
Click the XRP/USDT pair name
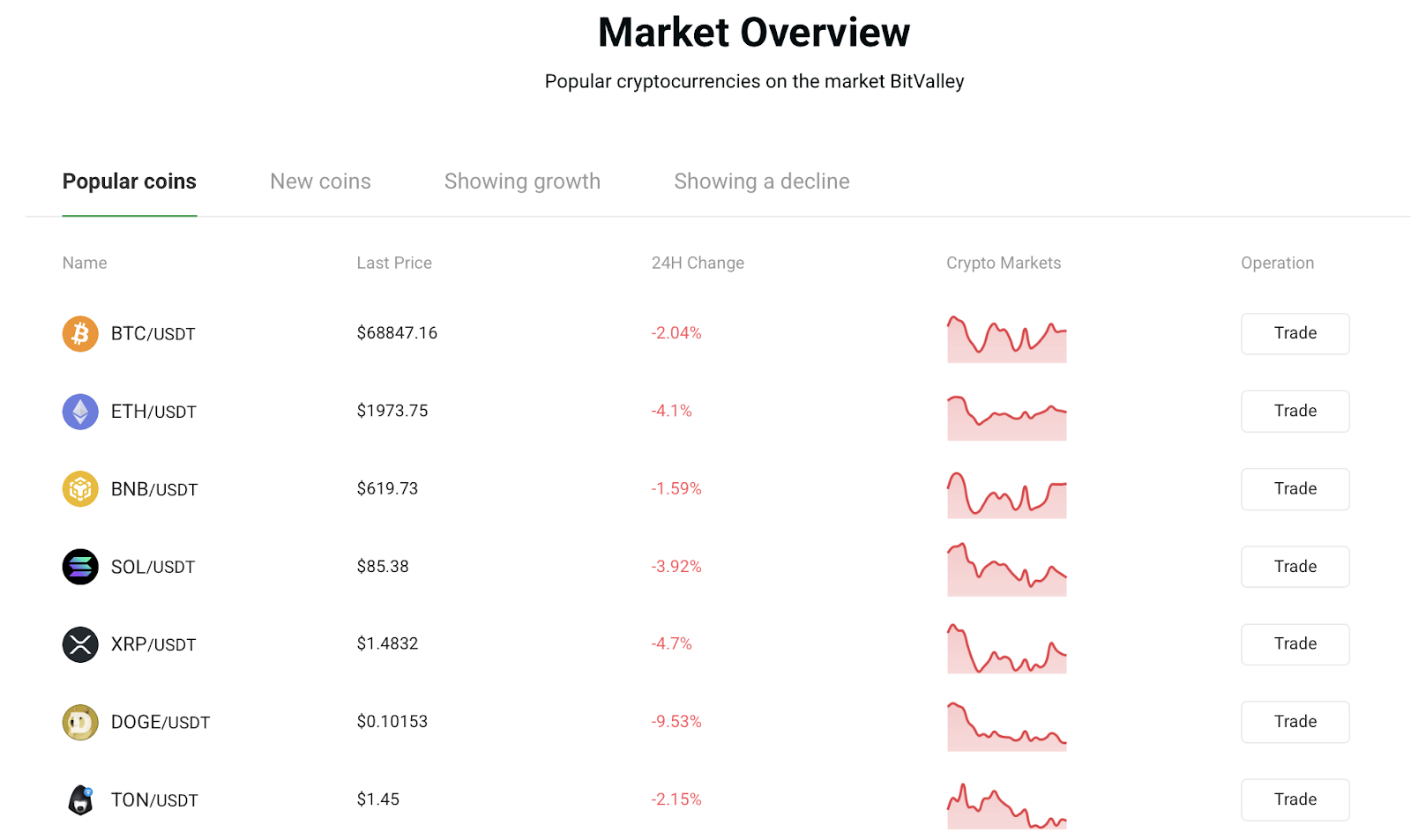click(x=153, y=644)
